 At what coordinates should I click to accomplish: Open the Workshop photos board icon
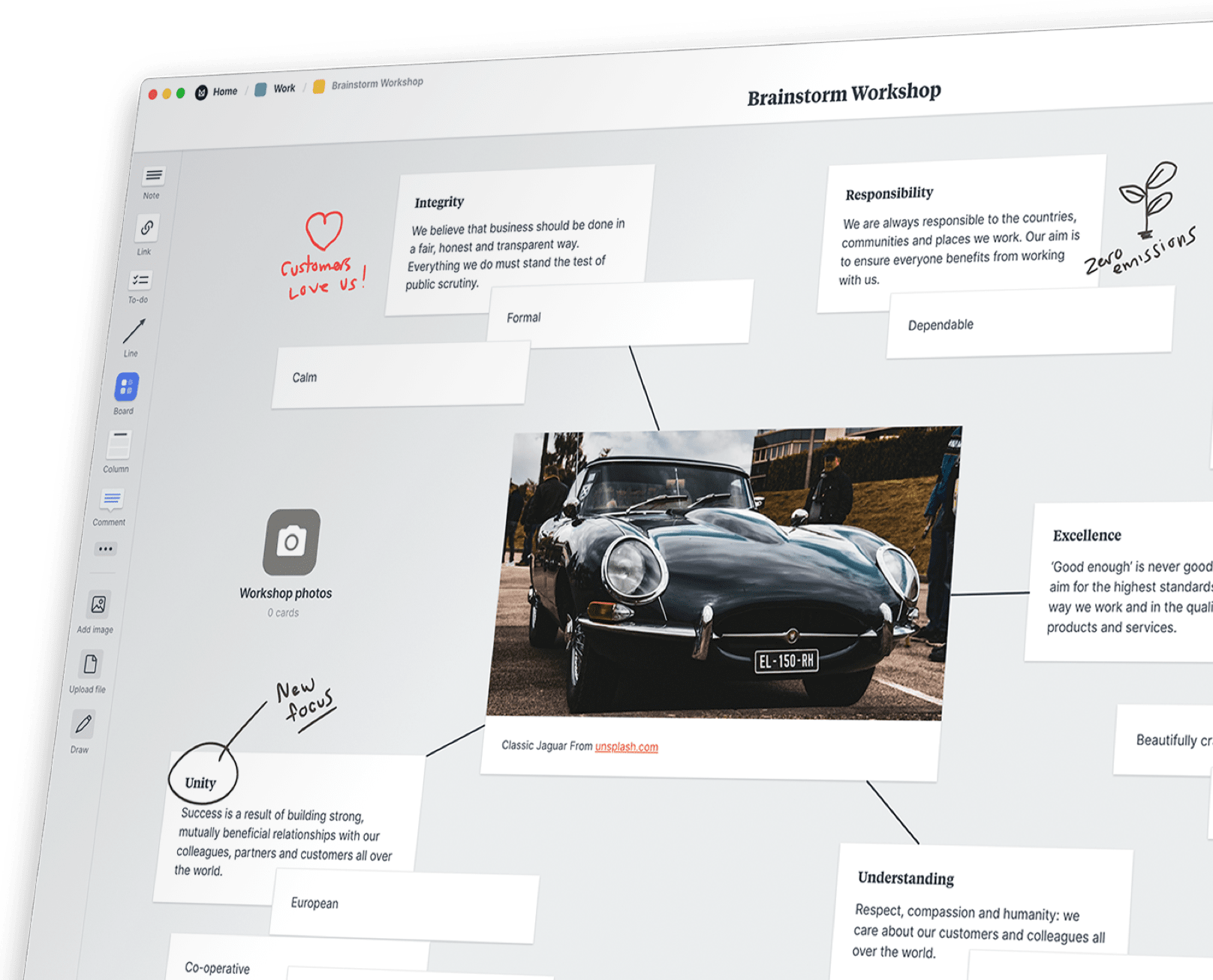point(291,542)
